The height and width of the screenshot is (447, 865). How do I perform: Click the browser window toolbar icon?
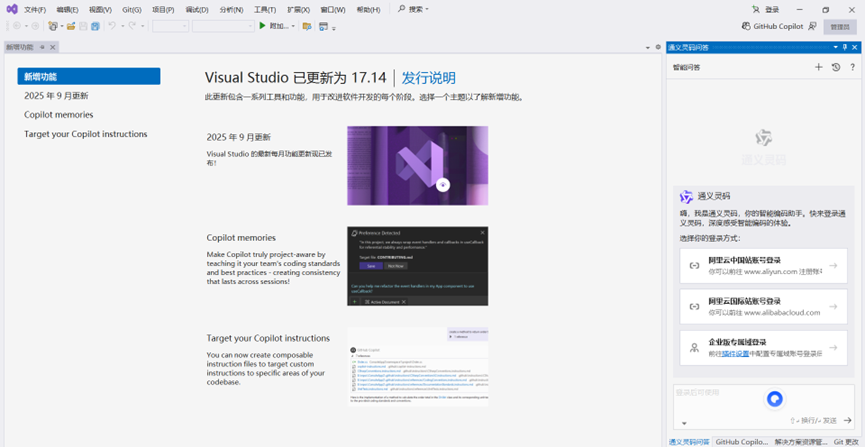click(x=323, y=26)
